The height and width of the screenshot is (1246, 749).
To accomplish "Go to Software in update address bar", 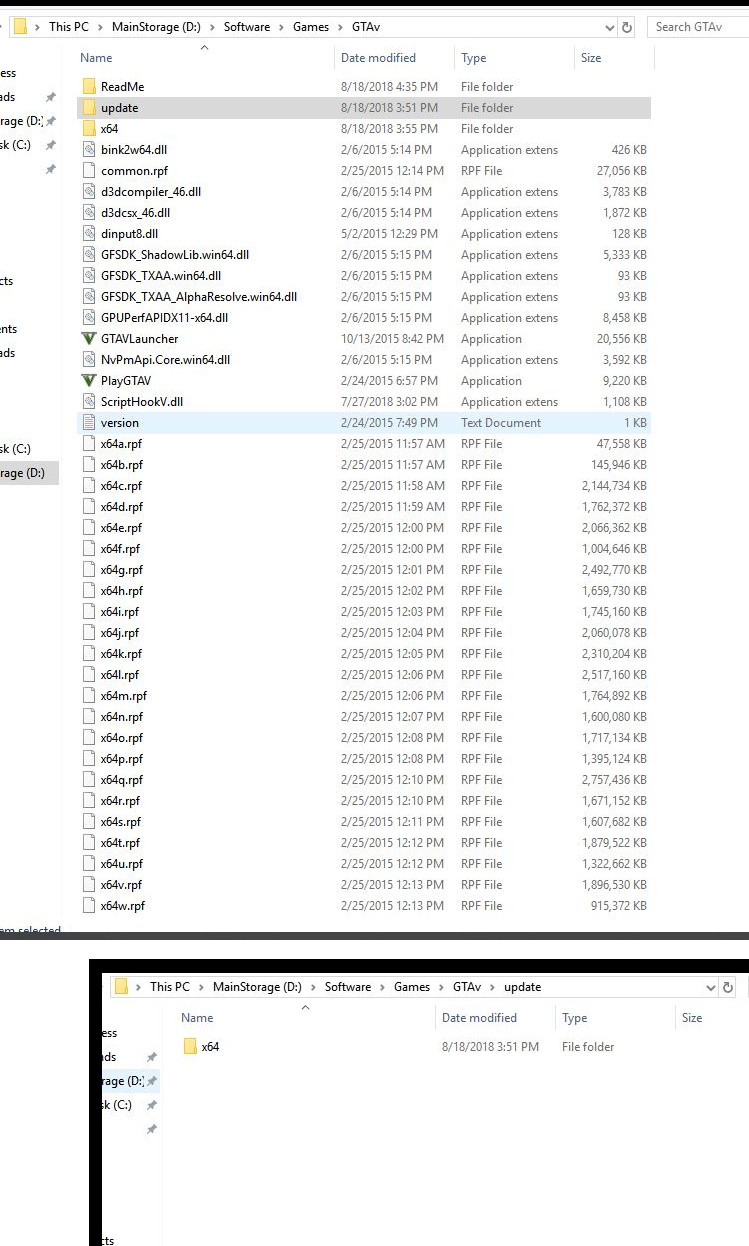I will (348, 987).
